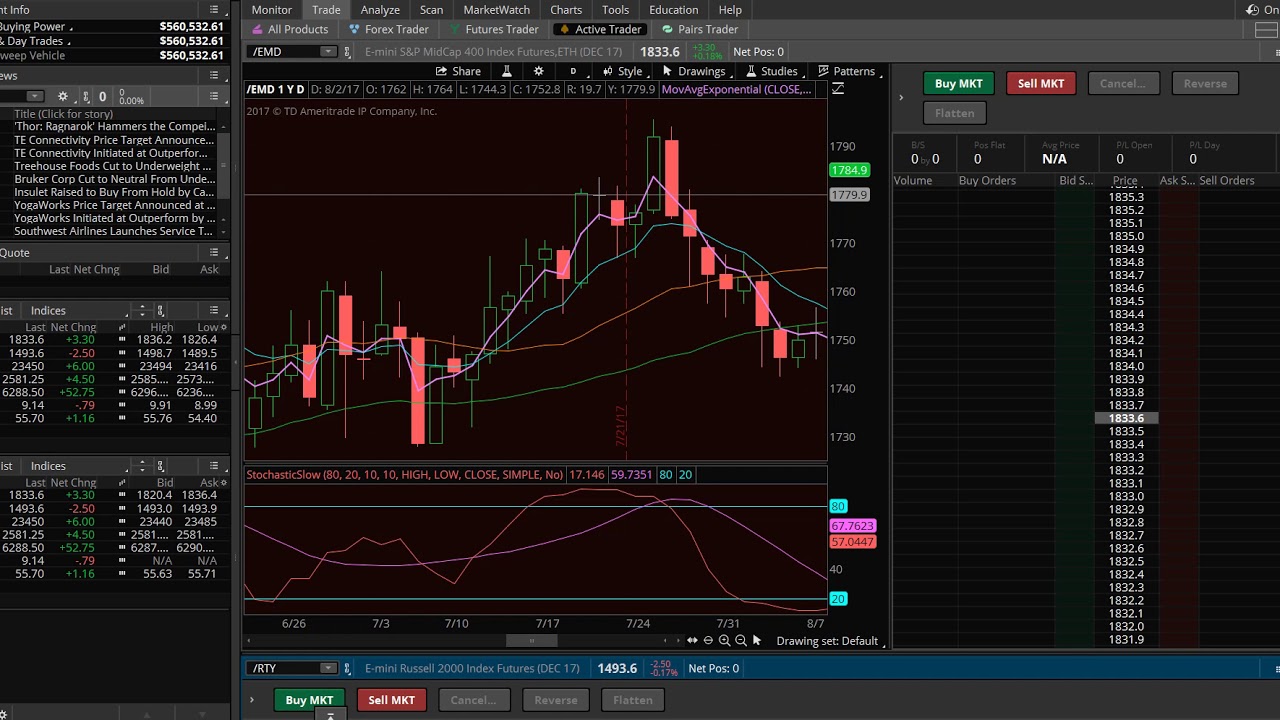1280x720 pixels.
Task: Expand the arrow left of /RTY Buy MKT
Action: click(252, 700)
